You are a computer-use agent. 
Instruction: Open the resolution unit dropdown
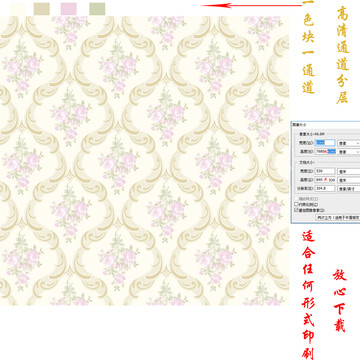coord(349,189)
